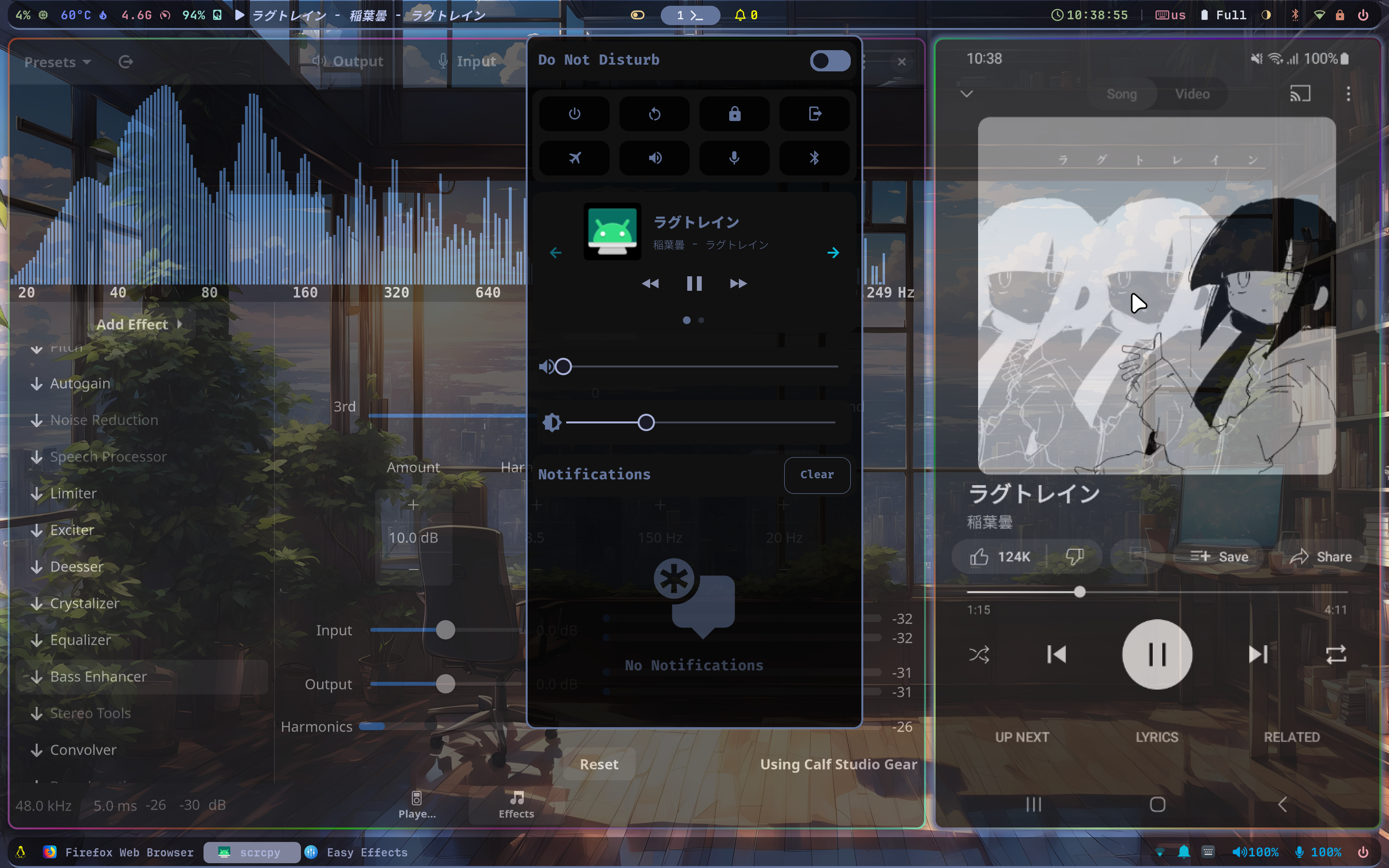Image resolution: width=1389 pixels, height=868 pixels.
Task: Click the microphone toggle icon
Action: tap(734, 157)
